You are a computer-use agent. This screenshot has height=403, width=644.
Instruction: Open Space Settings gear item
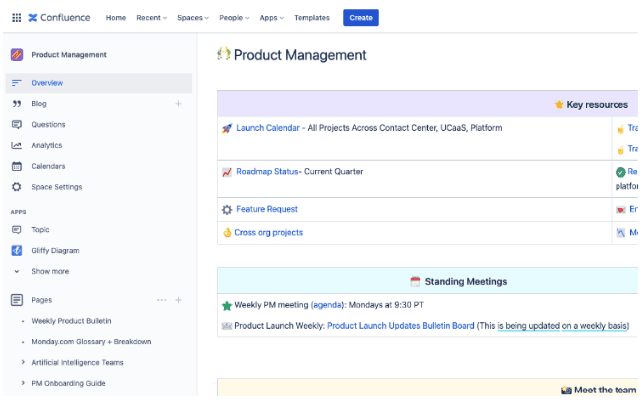pos(56,187)
